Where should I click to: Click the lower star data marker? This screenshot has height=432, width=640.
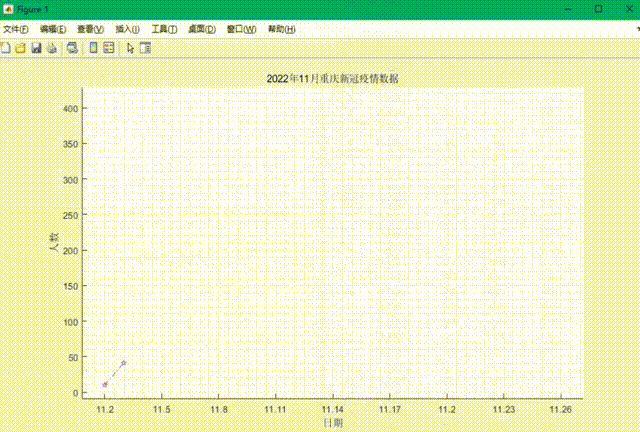click(105, 384)
